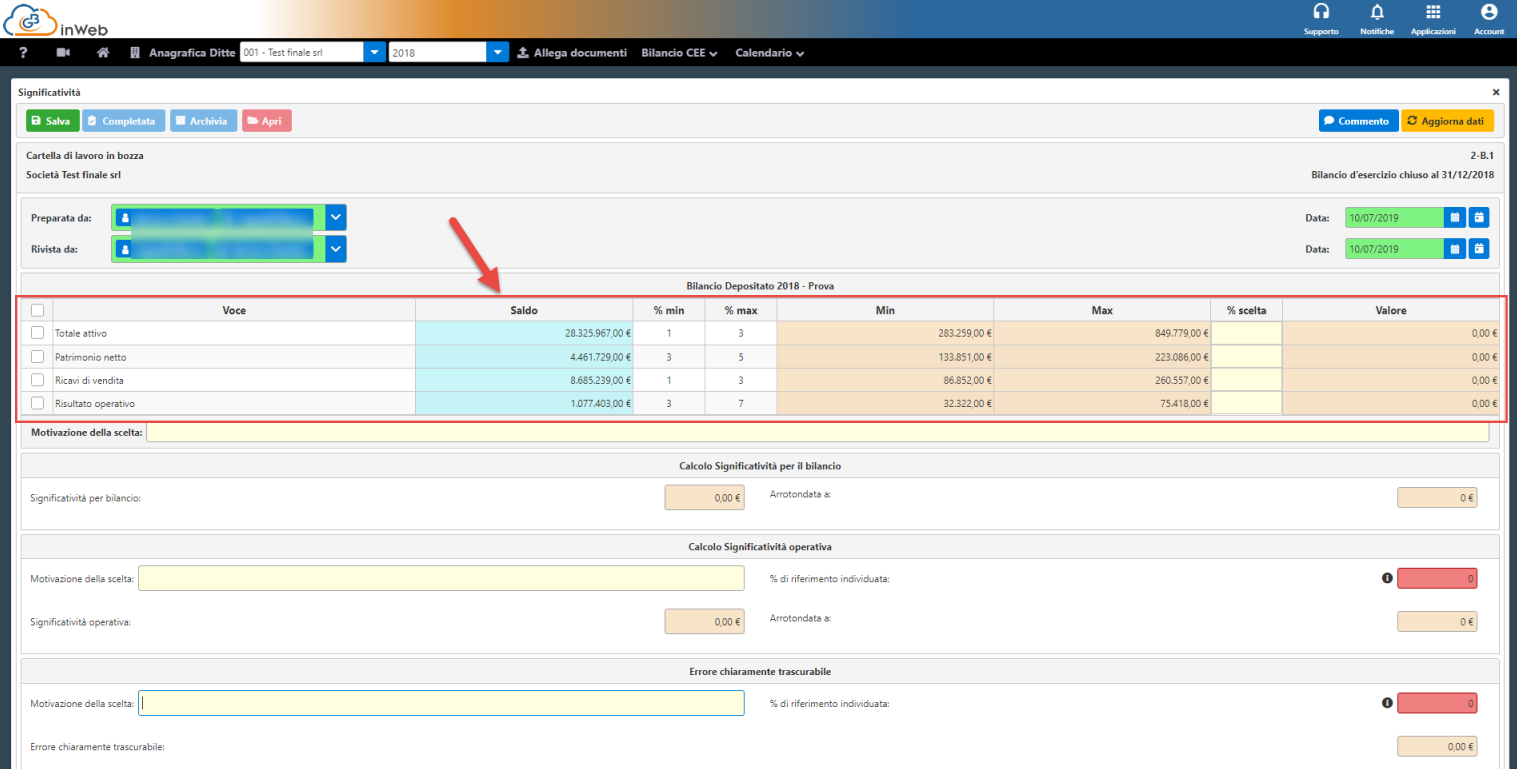This screenshot has height=769, width=1517.
Task: Open the company dropdown 001 - Test finale srl
Action: 374,52
